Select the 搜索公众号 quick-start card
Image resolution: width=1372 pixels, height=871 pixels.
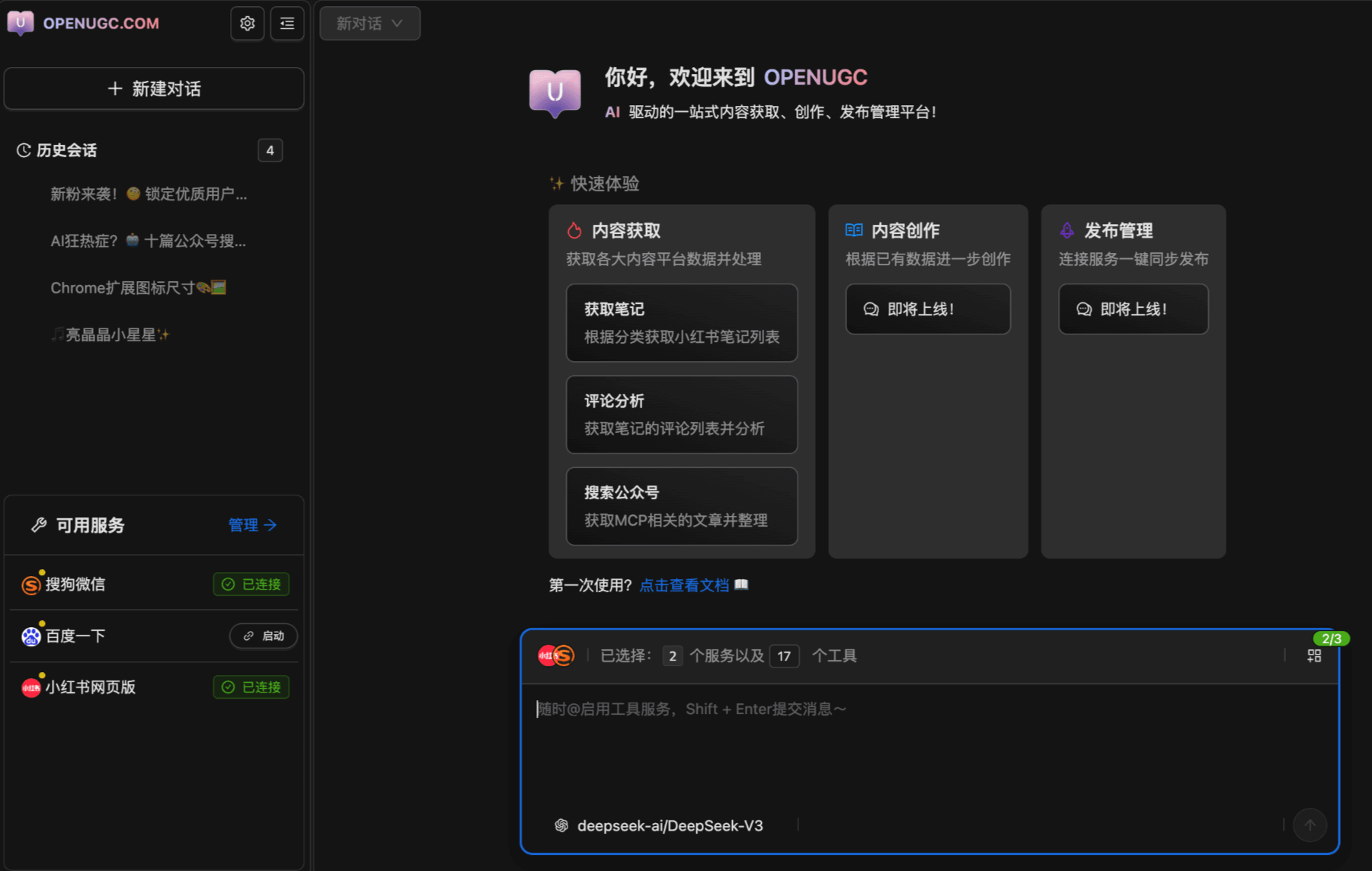(x=682, y=506)
